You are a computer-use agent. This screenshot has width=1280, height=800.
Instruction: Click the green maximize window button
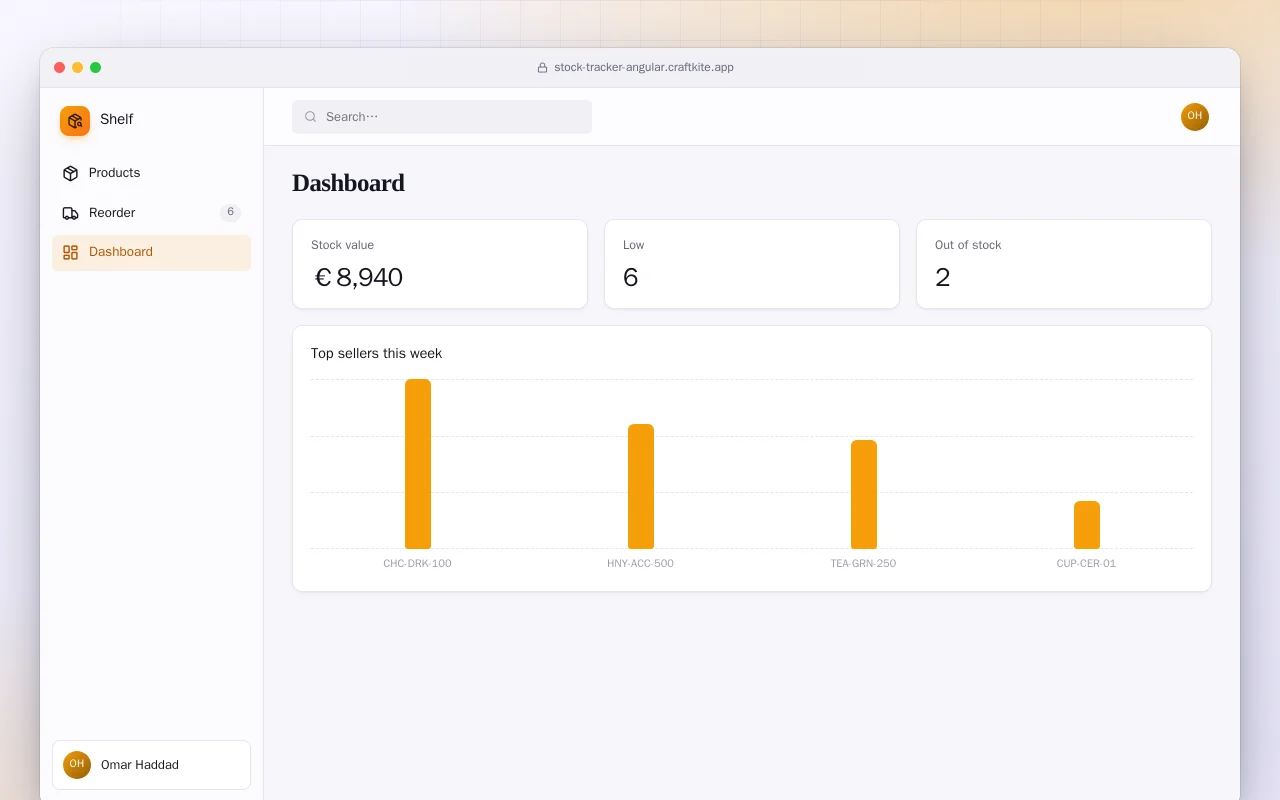95,68
